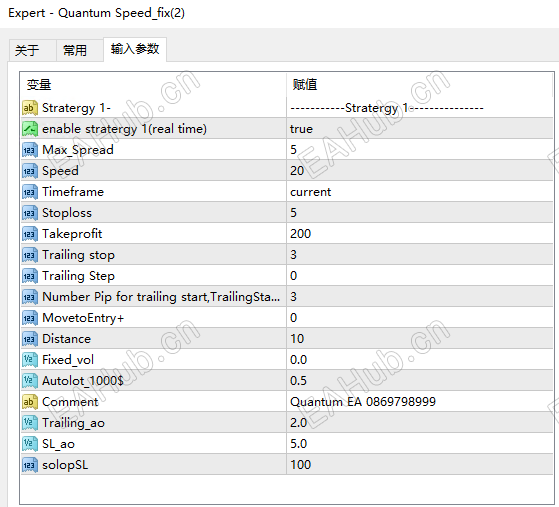Image resolution: width=559 pixels, height=507 pixels.
Task: Select the 'Distance' variable name
Action: point(66,339)
